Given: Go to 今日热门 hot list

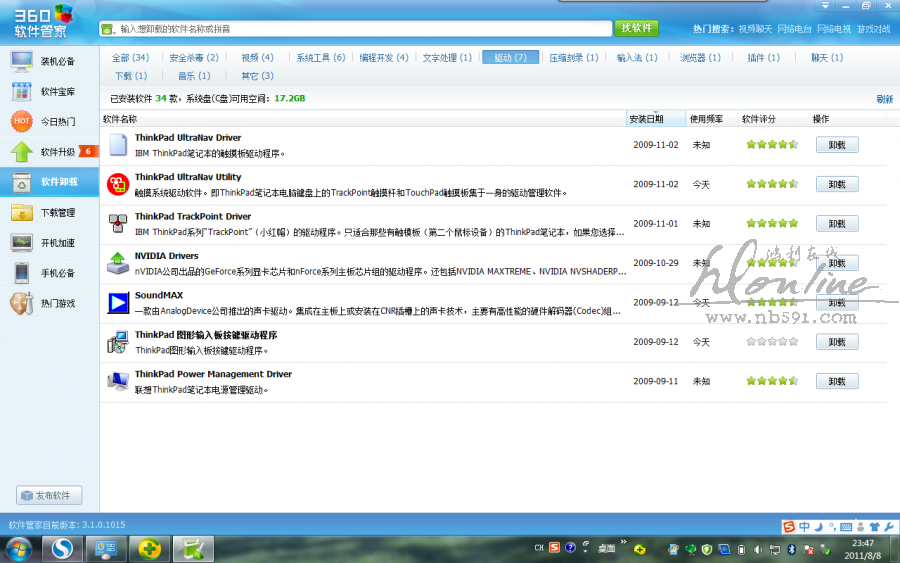Looking at the screenshot, I should tap(50, 122).
